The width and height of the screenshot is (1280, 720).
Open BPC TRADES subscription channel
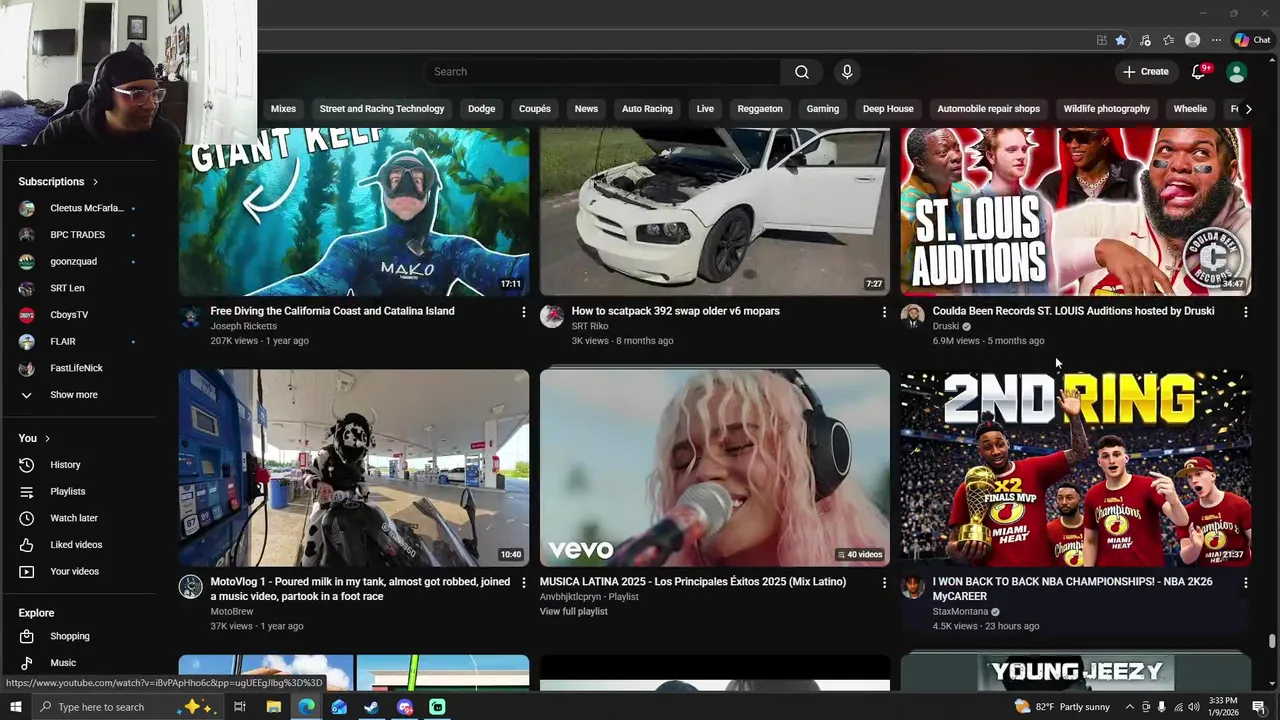pyautogui.click(x=78, y=235)
